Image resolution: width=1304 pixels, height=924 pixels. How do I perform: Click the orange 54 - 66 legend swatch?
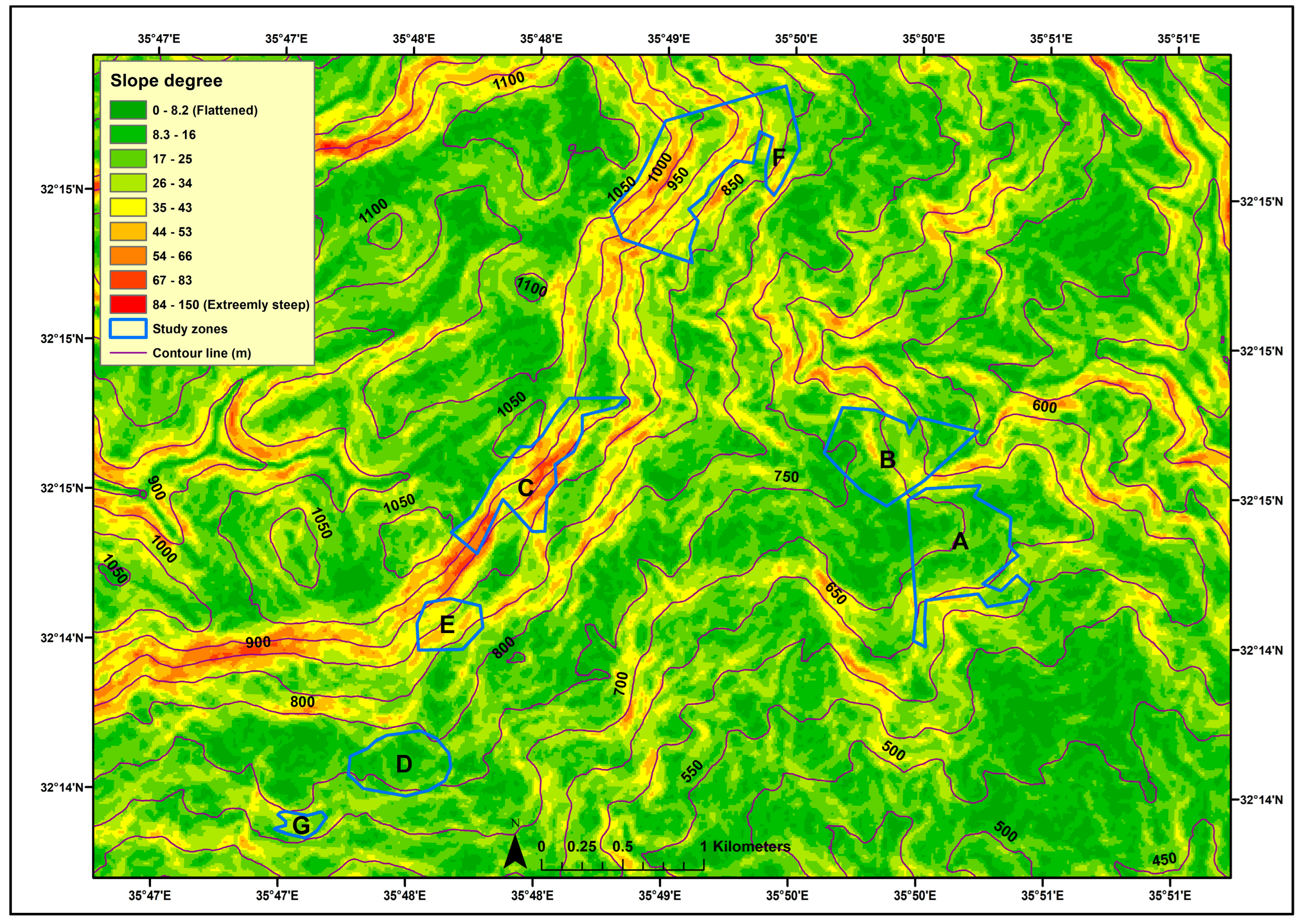coord(128,256)
